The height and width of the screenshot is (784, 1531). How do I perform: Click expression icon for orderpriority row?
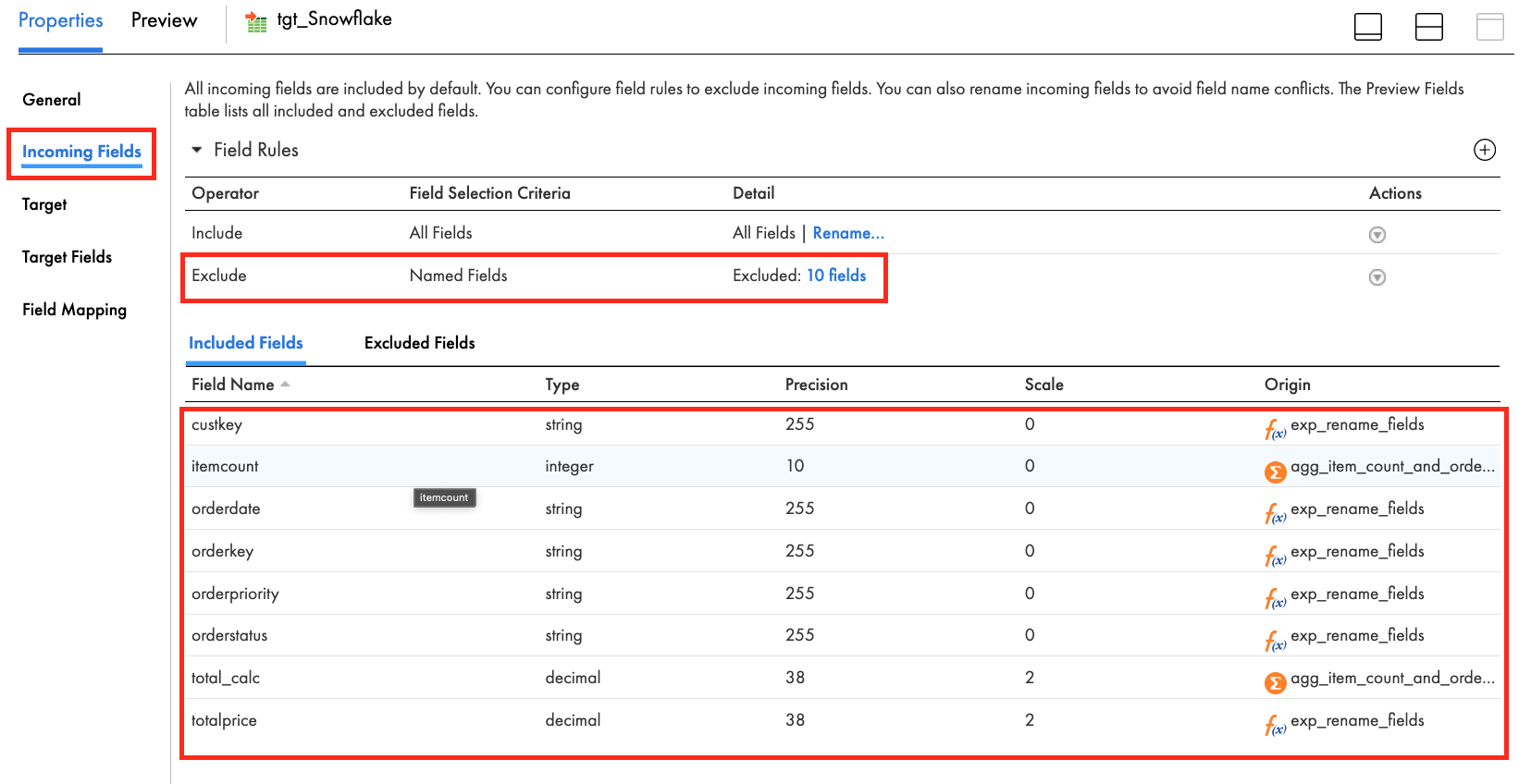1275,598
